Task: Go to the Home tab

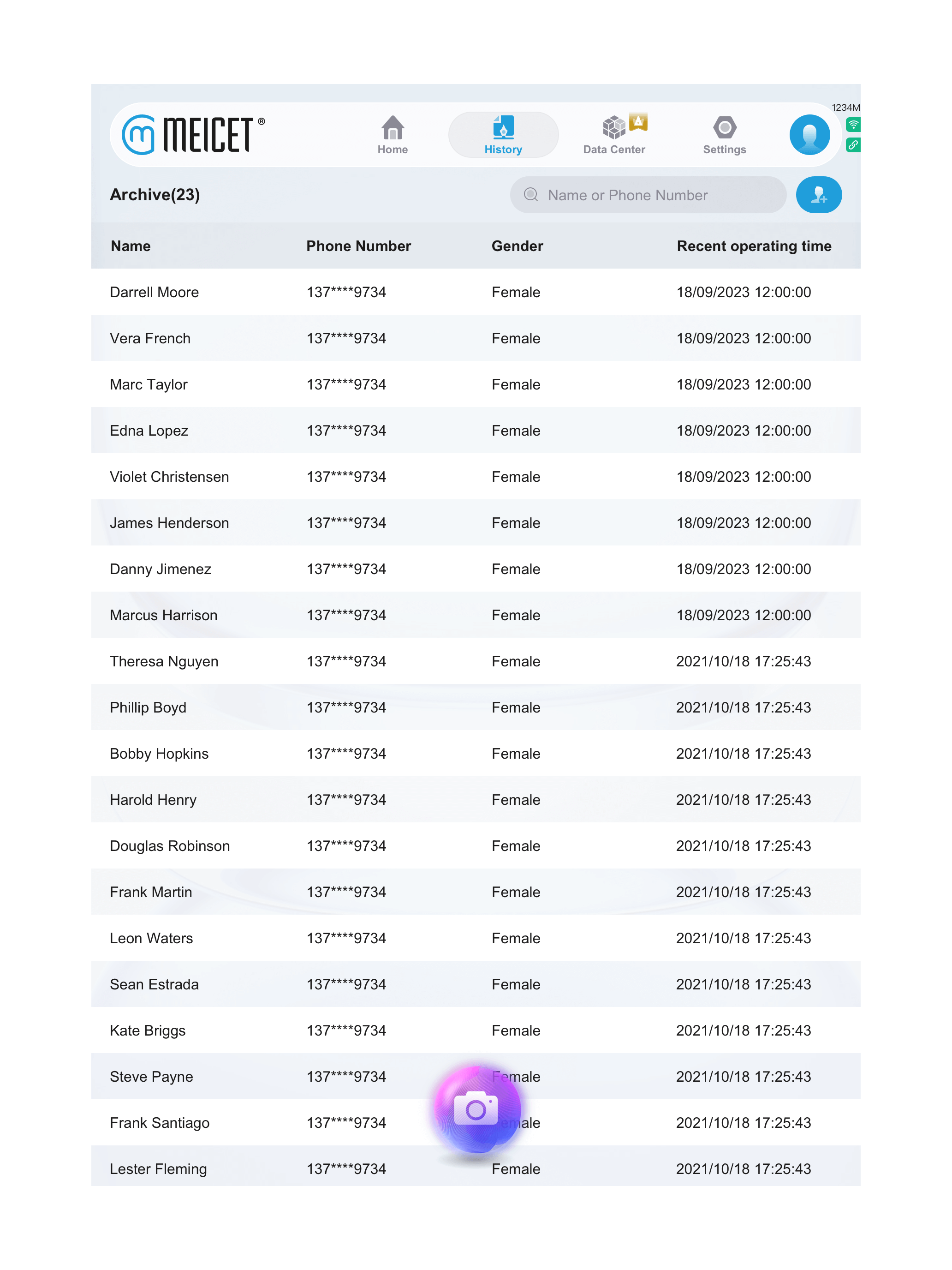Action: (x=393, y=135)
